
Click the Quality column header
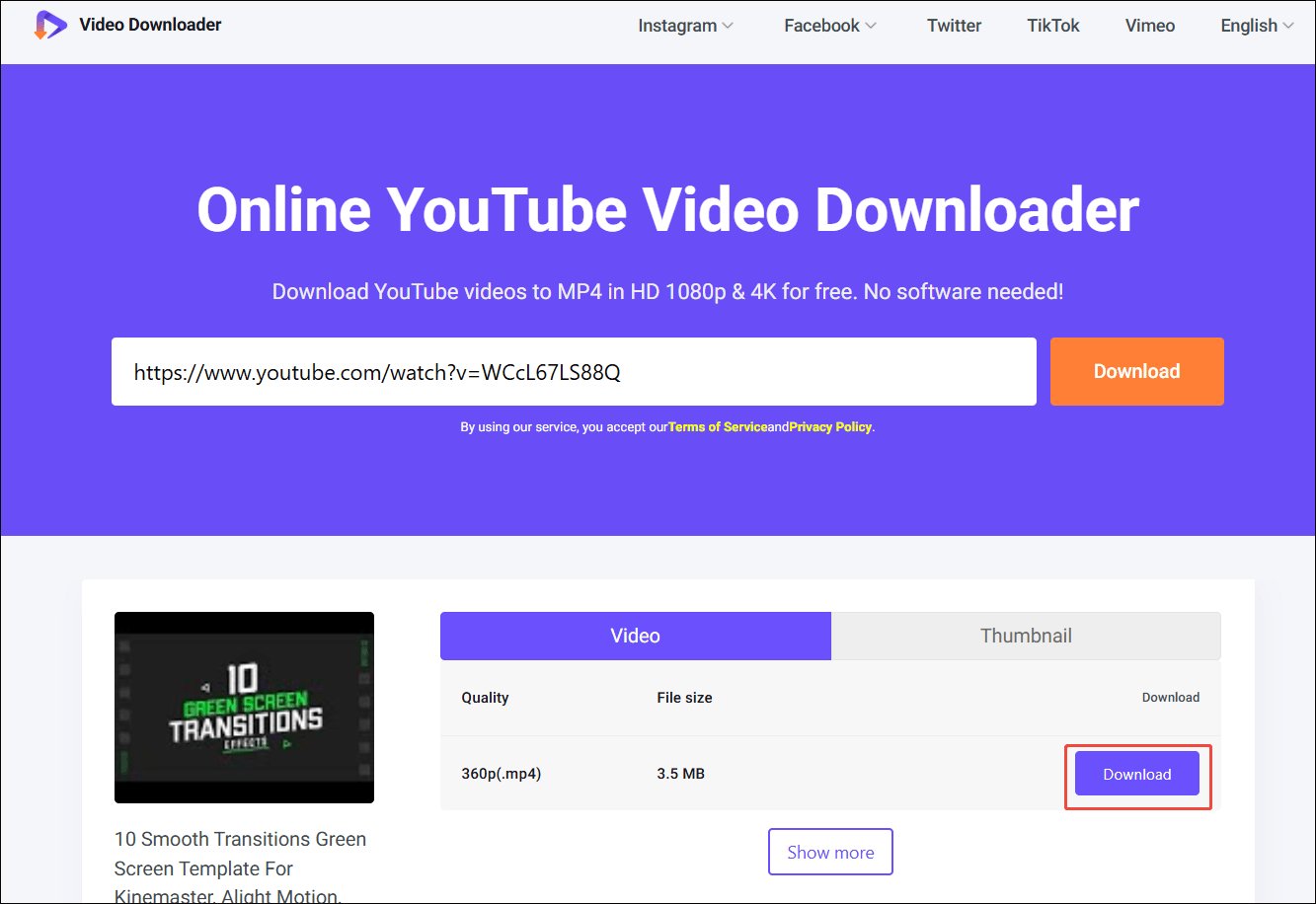coord(485,698)
